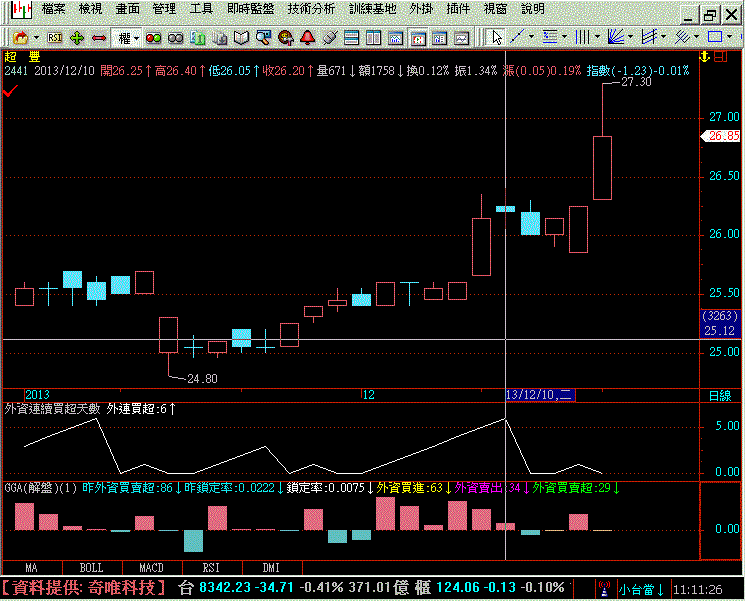Click the green plus cross icon

pyautogui.click(x=77, y=38)
